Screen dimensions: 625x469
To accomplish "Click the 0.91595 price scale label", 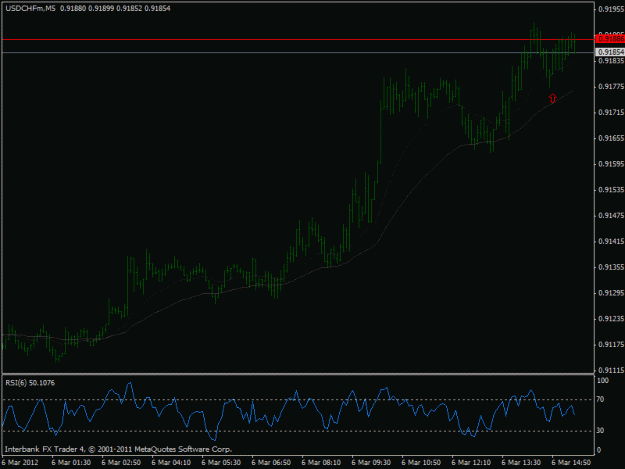I will tap(611, 164).
